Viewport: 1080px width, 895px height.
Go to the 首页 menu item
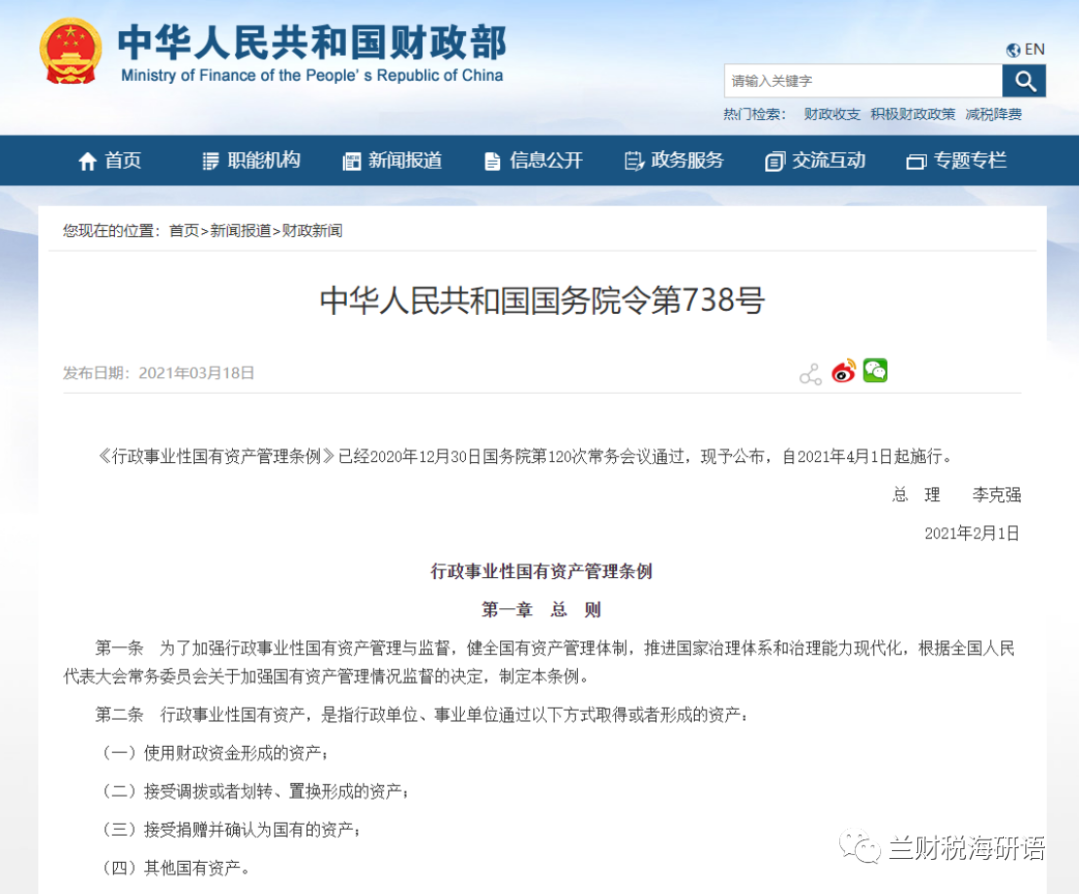tap(123, 161)
